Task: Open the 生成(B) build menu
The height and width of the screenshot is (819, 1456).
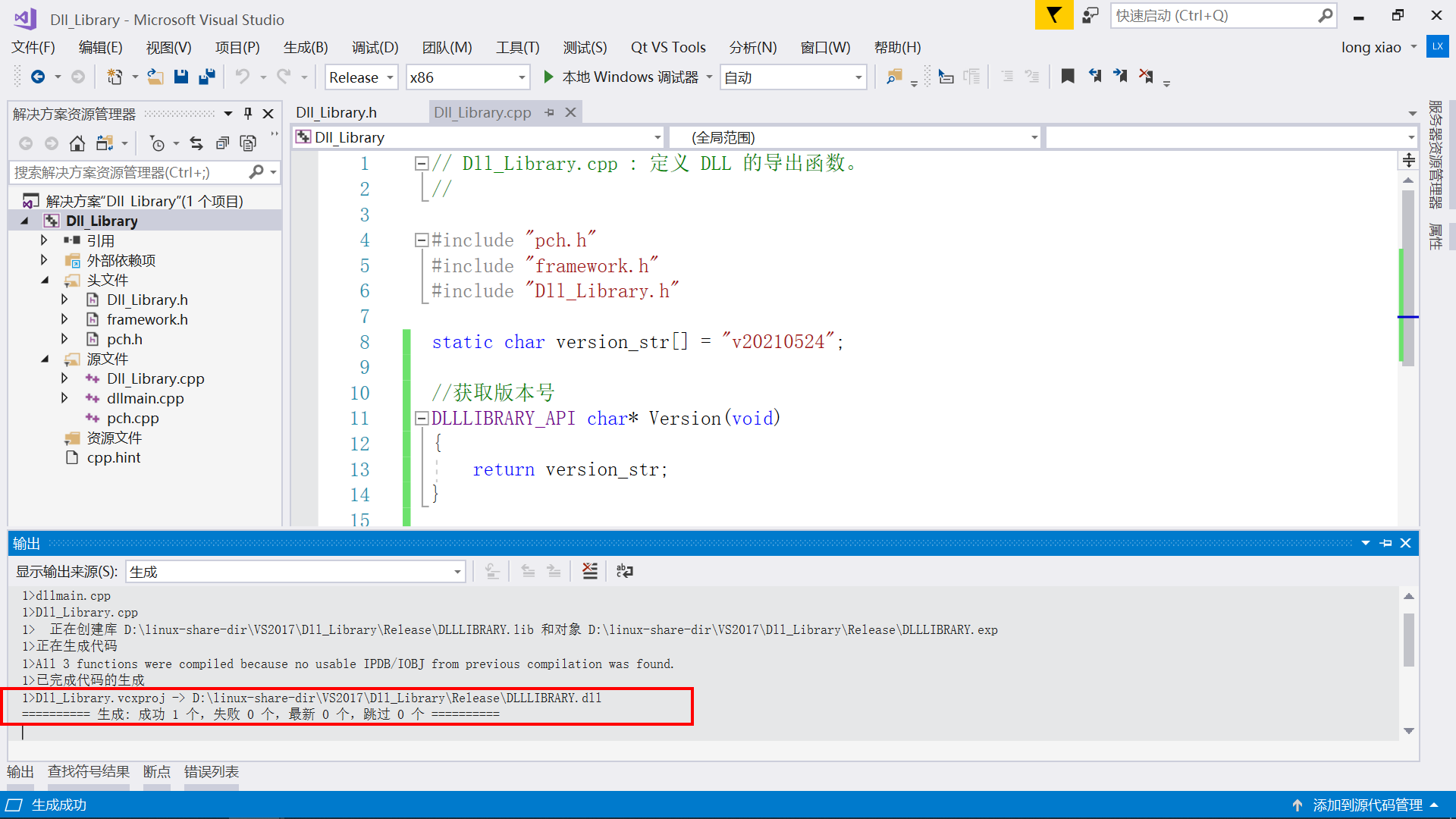Action: tap(305, 47)
